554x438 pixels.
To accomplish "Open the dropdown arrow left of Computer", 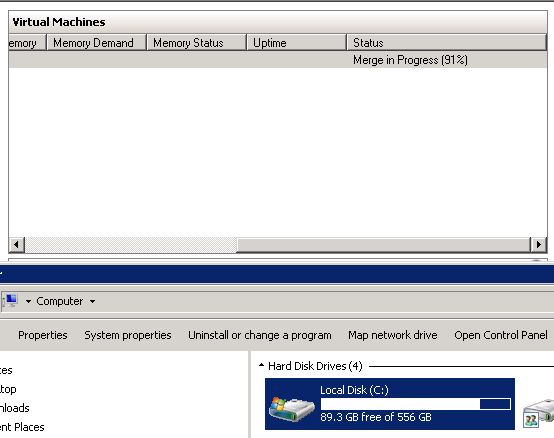I will click(28, 301).
